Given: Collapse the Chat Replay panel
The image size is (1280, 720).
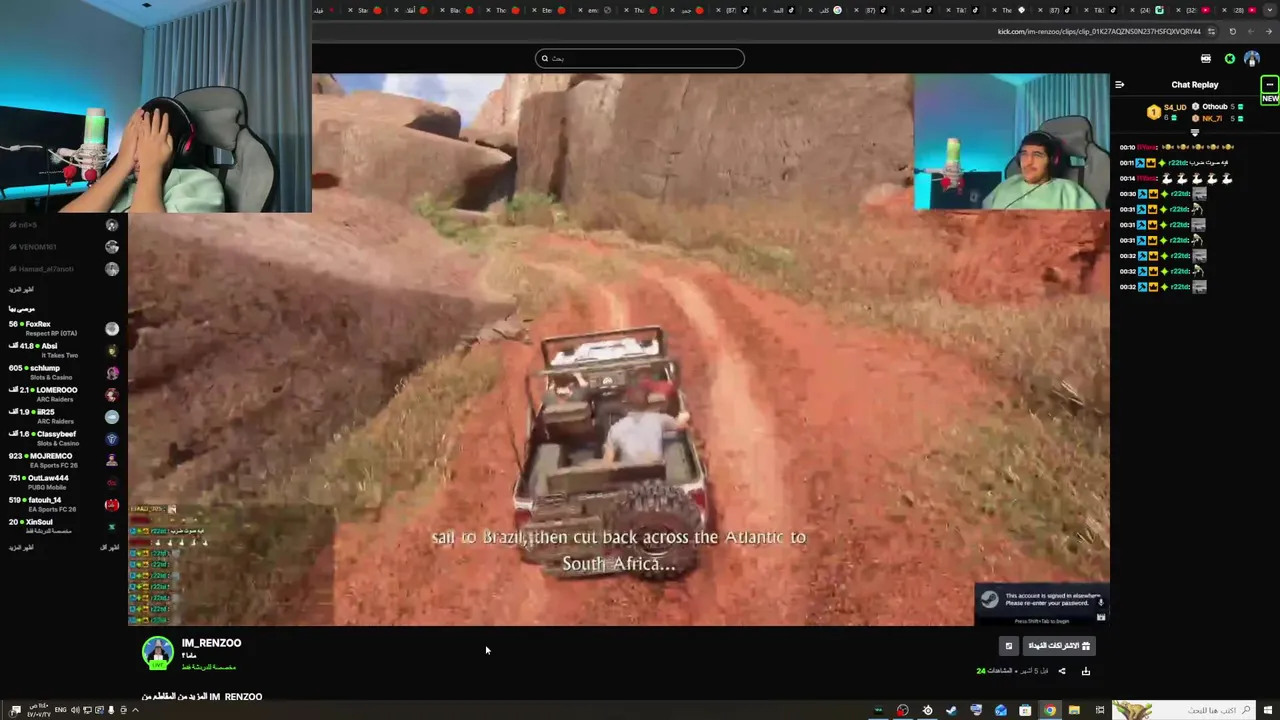Looking at the screenshot, I should pos(1120,85).
